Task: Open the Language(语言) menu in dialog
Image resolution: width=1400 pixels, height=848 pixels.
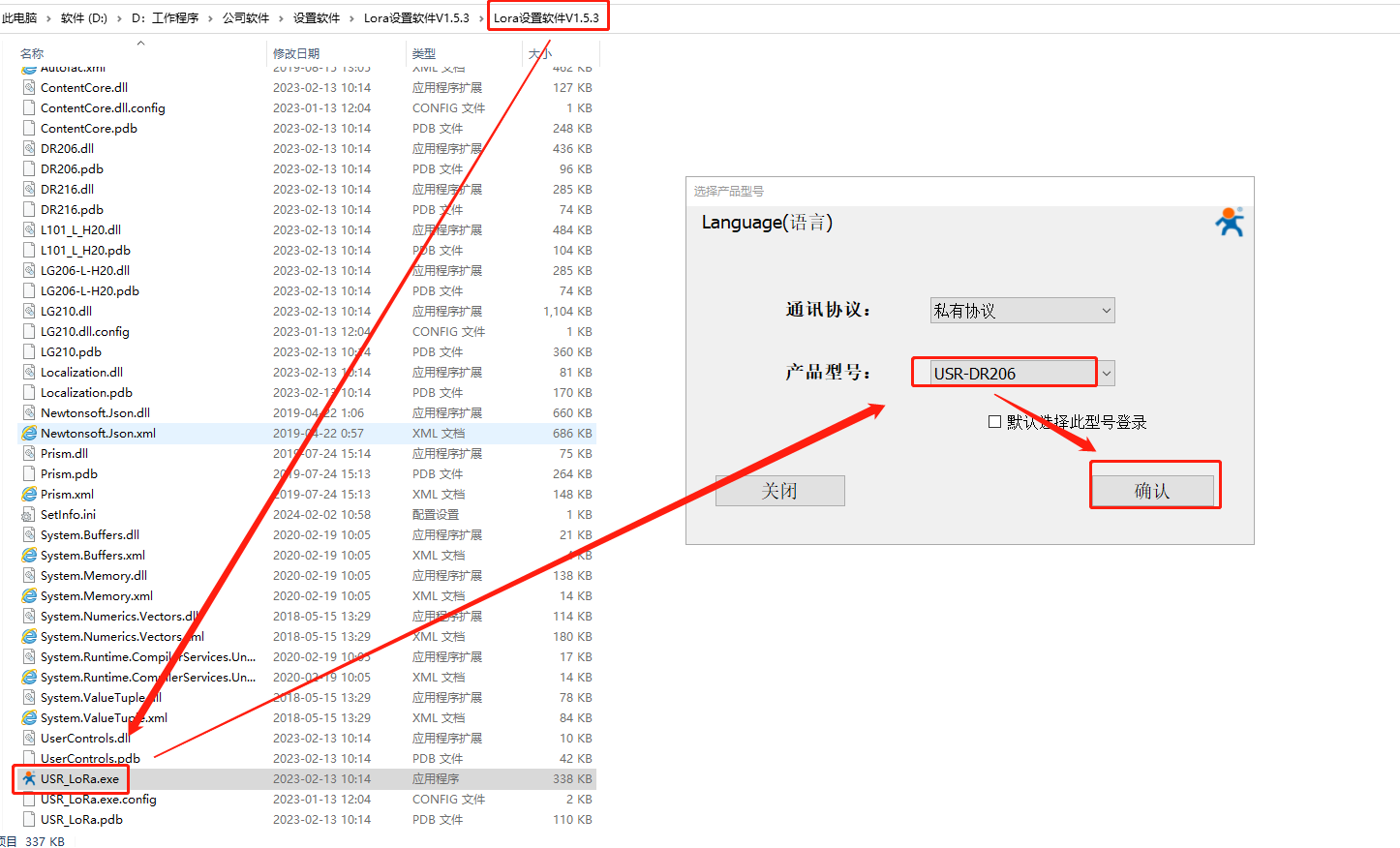Action: point(767,222)
